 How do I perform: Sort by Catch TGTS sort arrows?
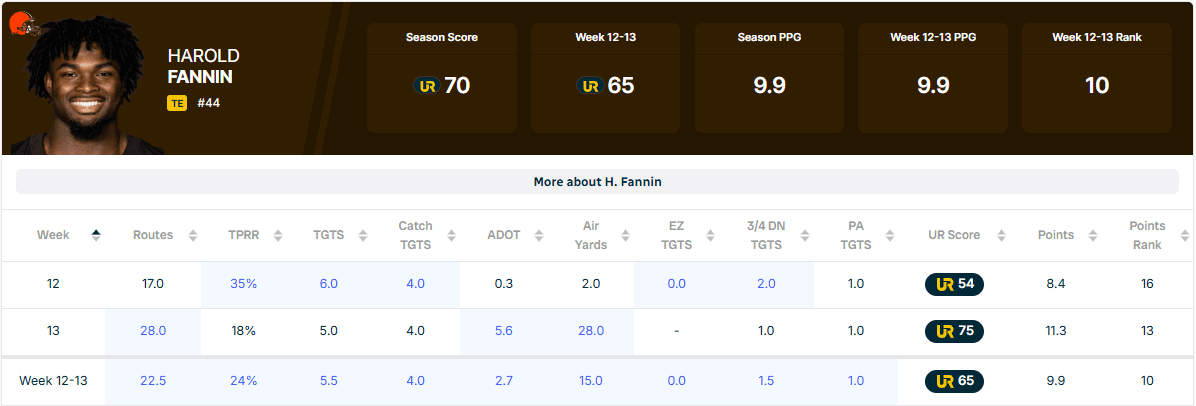(451, 235)
